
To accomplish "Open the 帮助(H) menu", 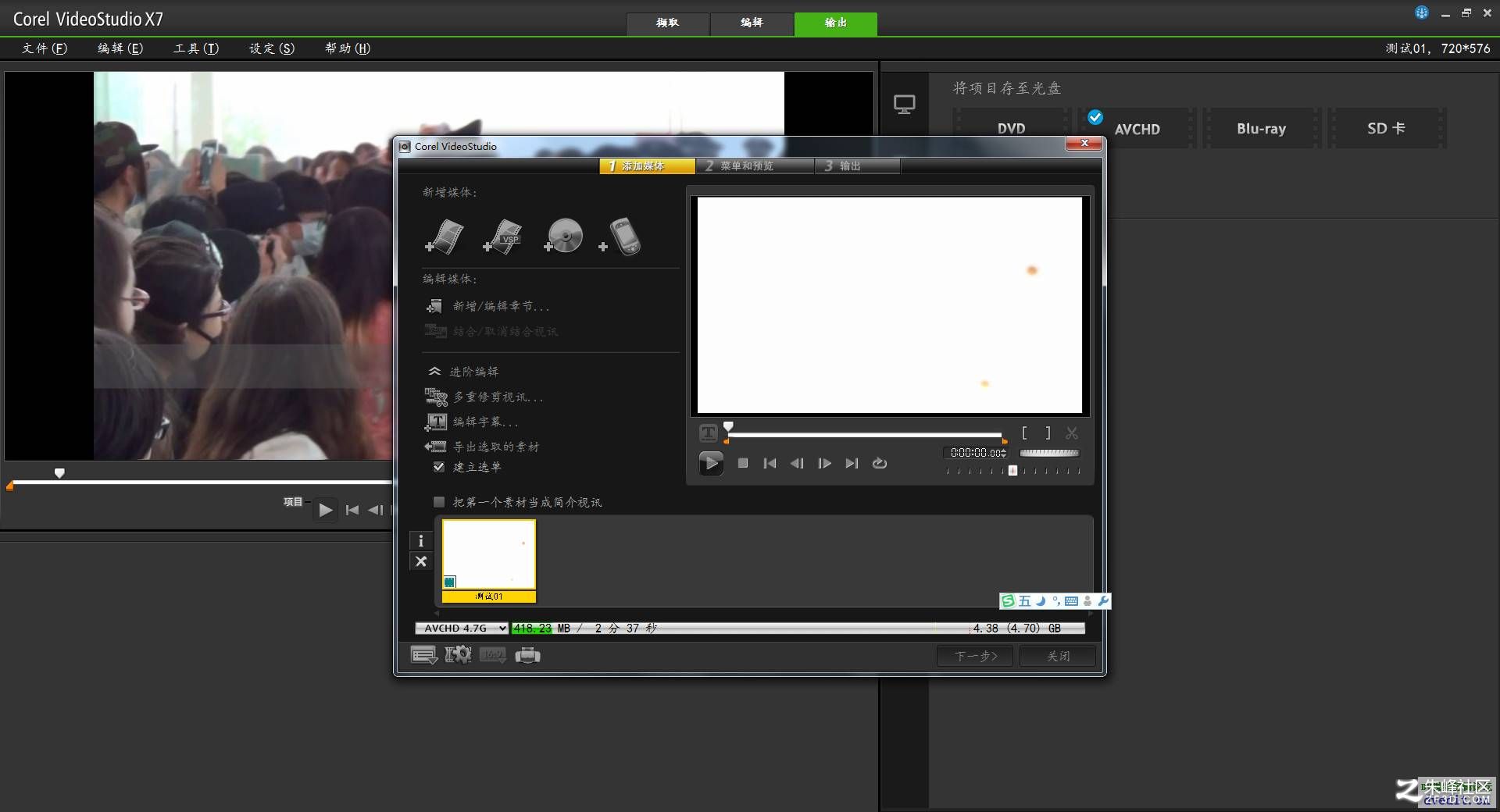I will tap(348, 48).
